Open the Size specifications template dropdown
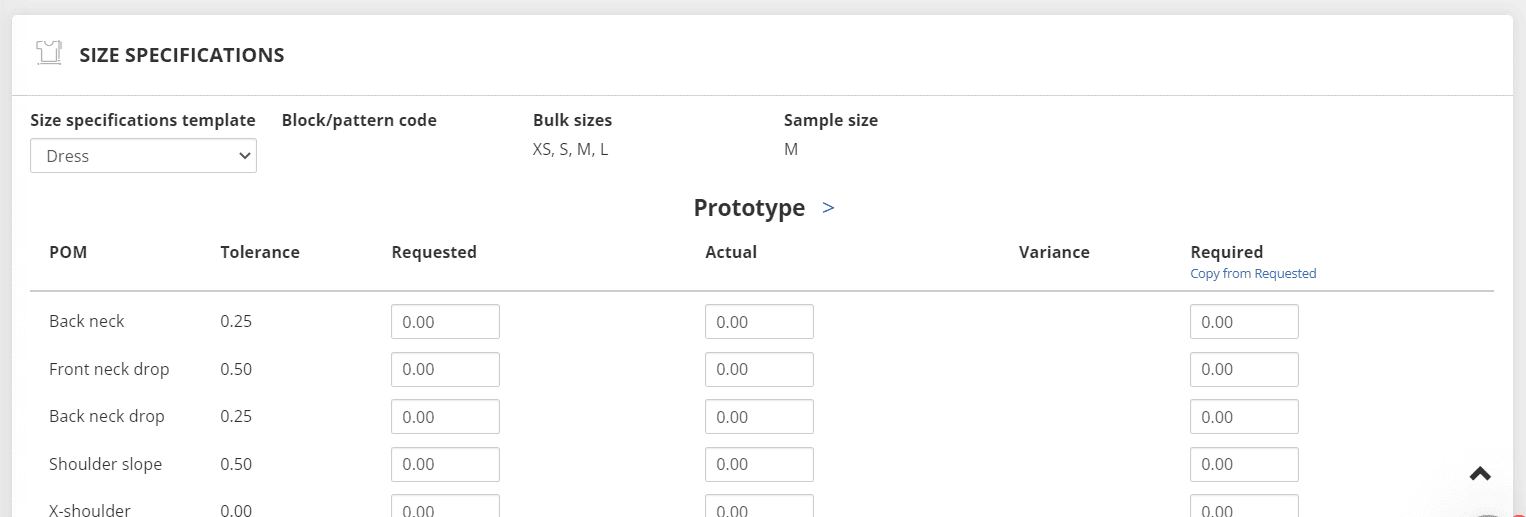Screen dimensions: 1526x517 [143, 156]
